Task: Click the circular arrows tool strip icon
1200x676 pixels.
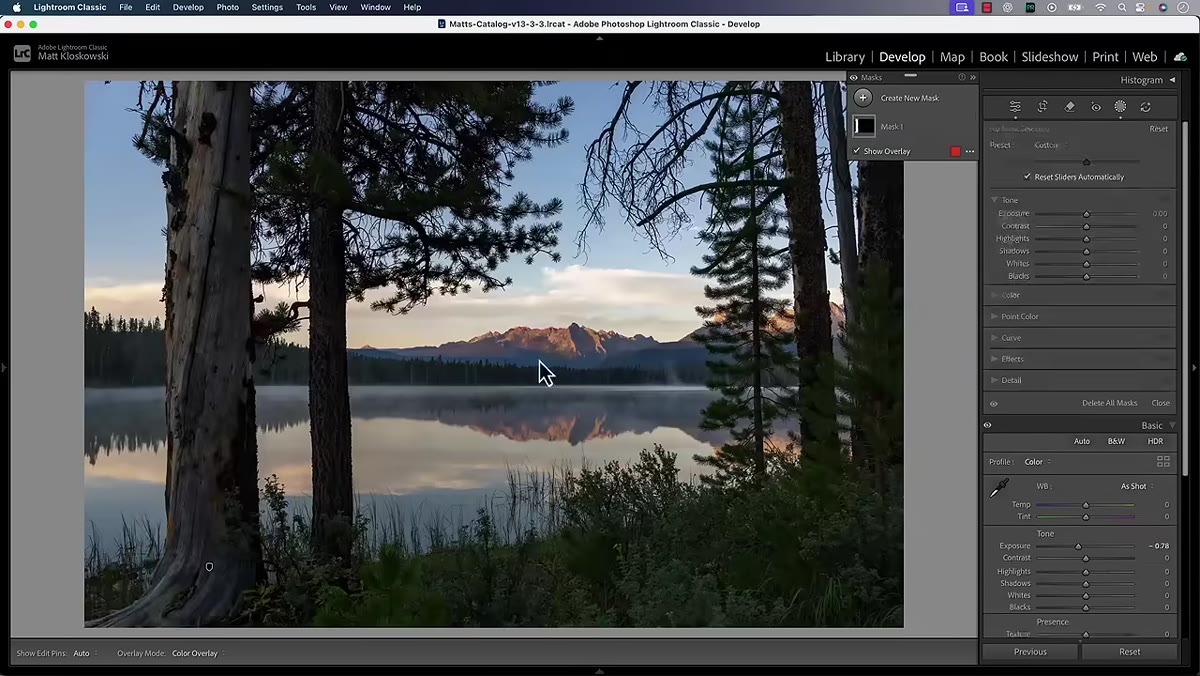Action: tap(1145, 107)
